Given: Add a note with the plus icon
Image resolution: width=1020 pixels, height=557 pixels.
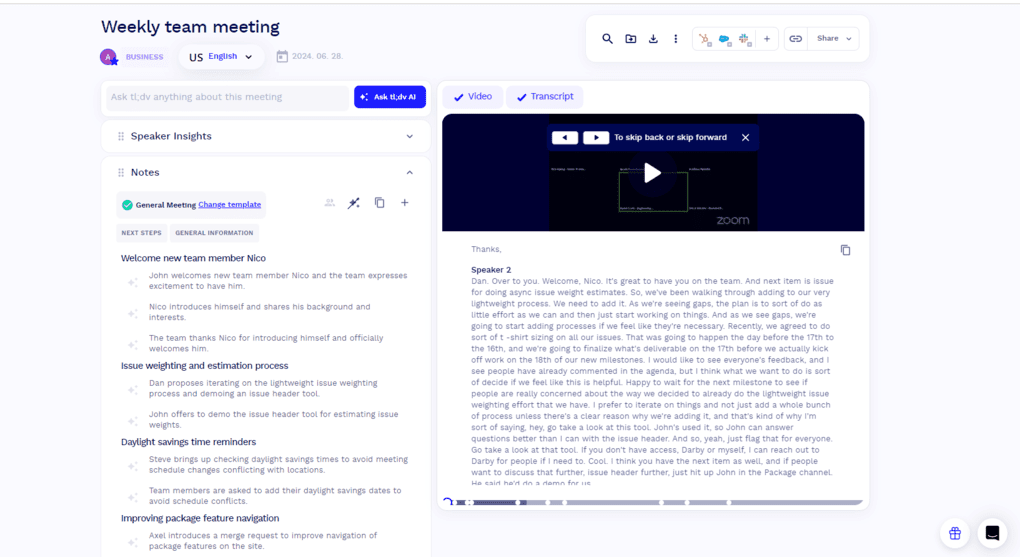Looking at the screenshot, I should click(x=405, y=203).
